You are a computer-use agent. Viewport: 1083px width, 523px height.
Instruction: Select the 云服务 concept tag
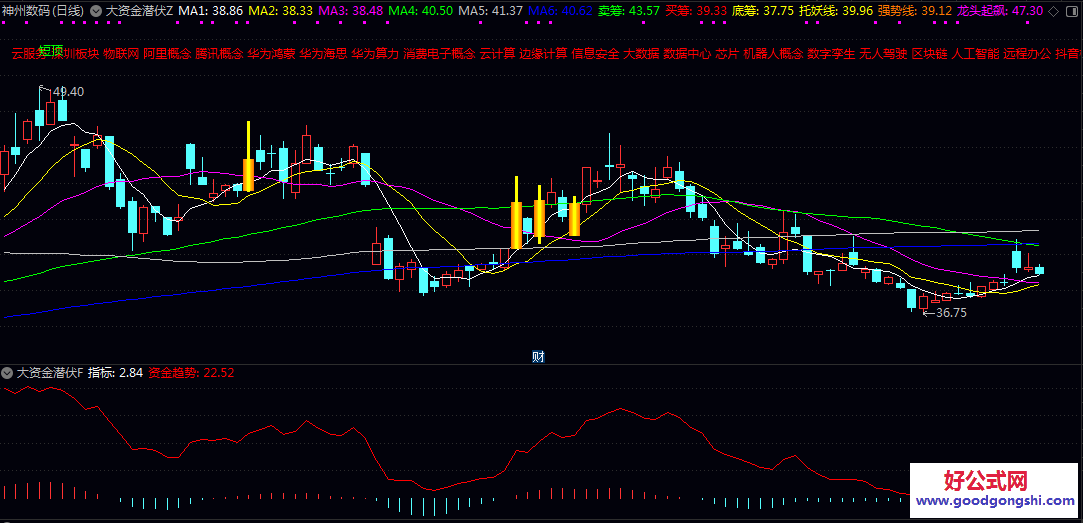[28, 53]
